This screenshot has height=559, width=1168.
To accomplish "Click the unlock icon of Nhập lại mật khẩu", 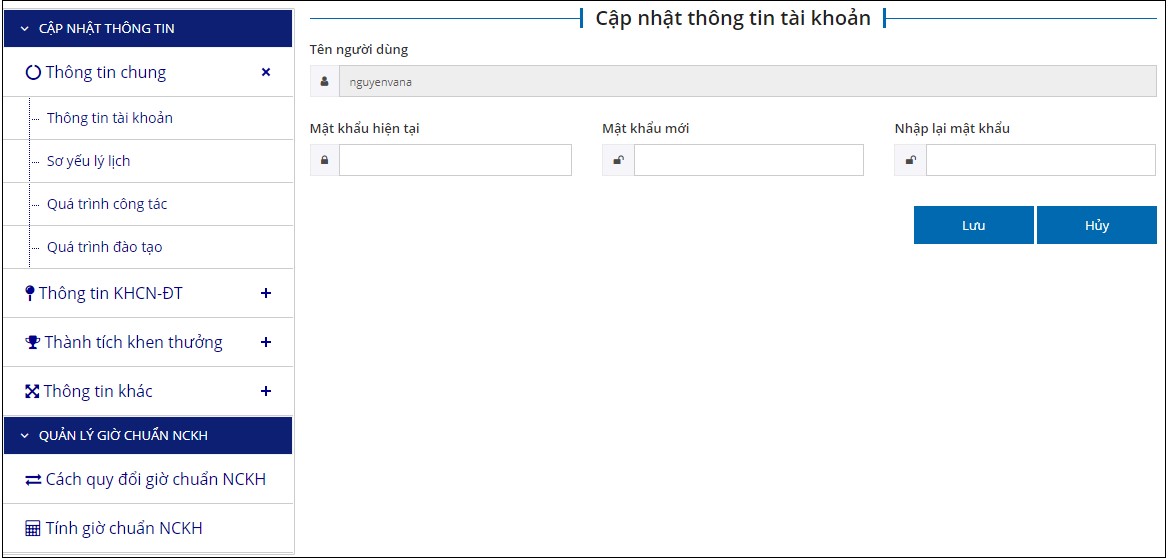I will point(910,160).
